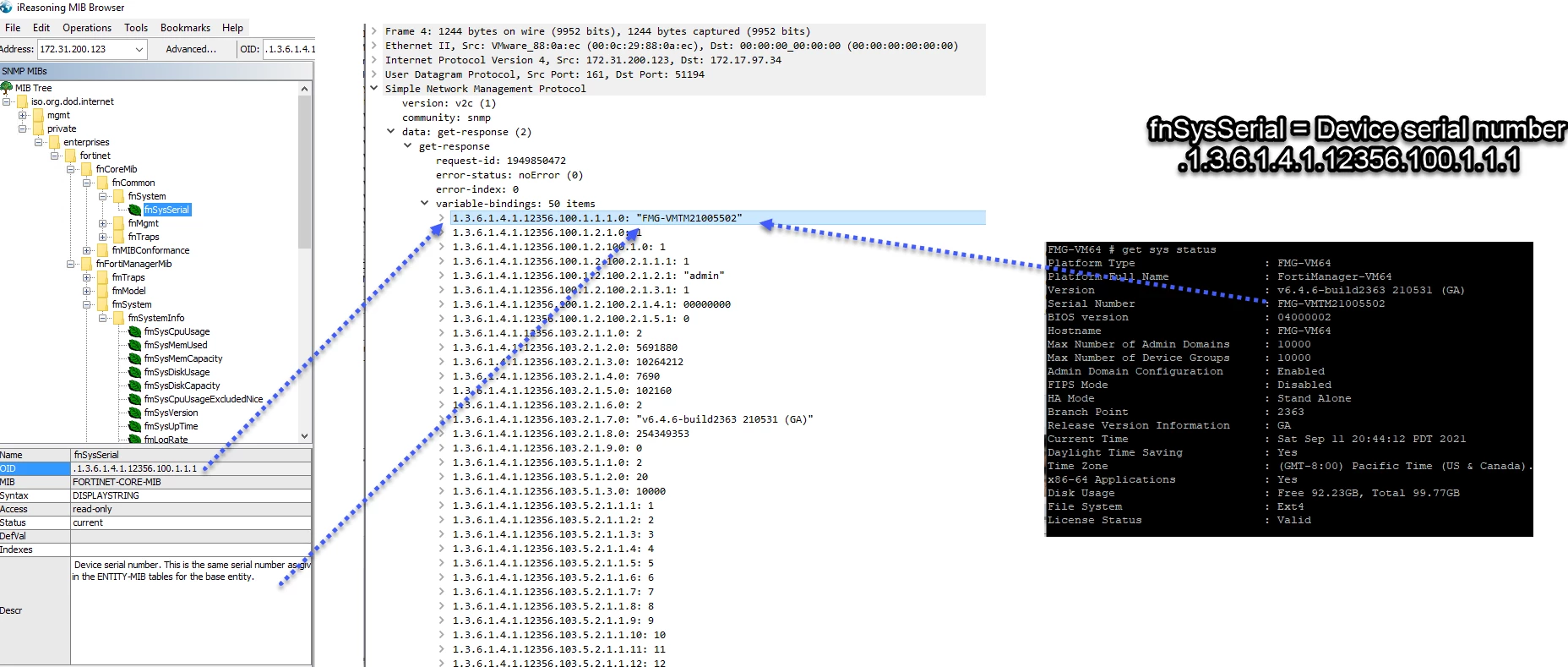Collapse Simple Network Management Protocol section
The width and height of the screenshot is (1568, 667).
point(374,89)
